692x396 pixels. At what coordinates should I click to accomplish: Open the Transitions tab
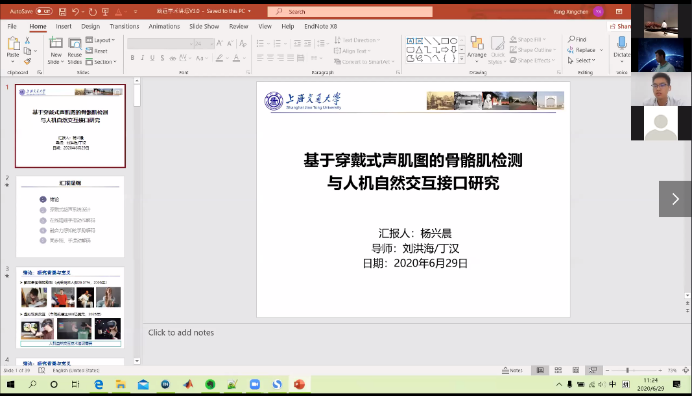pyautogui.click(x=124, y=26)
